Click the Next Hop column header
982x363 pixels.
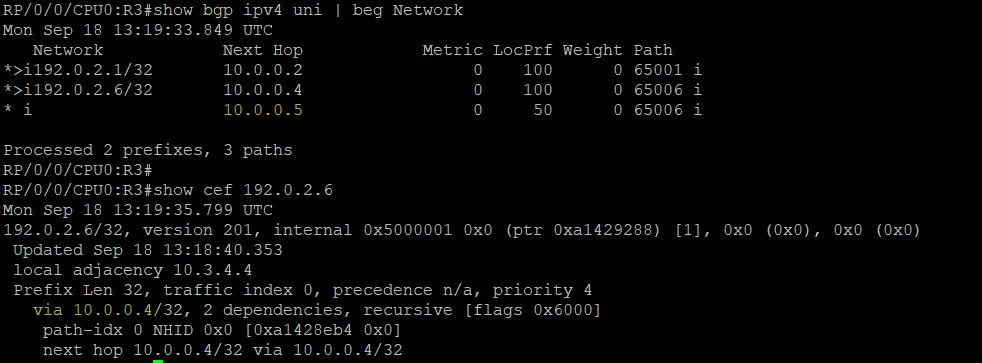coord(263,50)
